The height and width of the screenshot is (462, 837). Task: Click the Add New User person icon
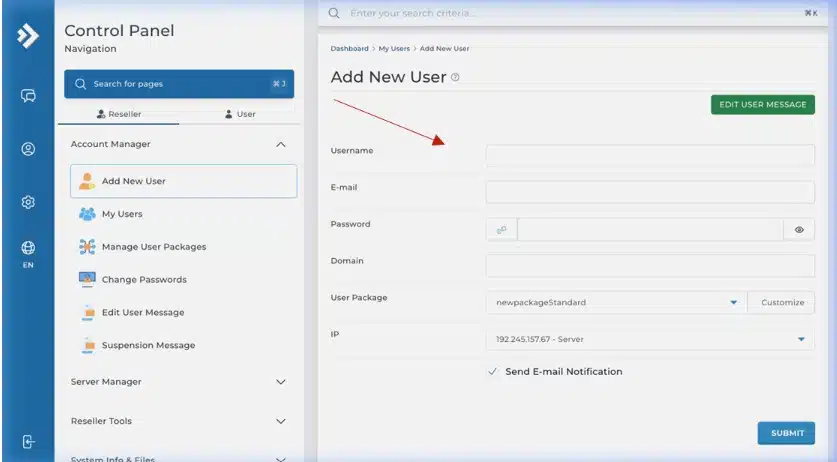87,181
